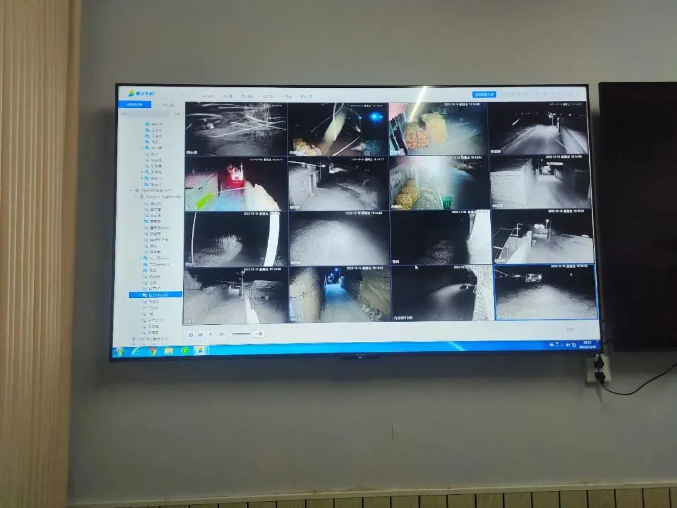
Task: Select the feed with corn piles and bright streak
Action: coord(438,129)
